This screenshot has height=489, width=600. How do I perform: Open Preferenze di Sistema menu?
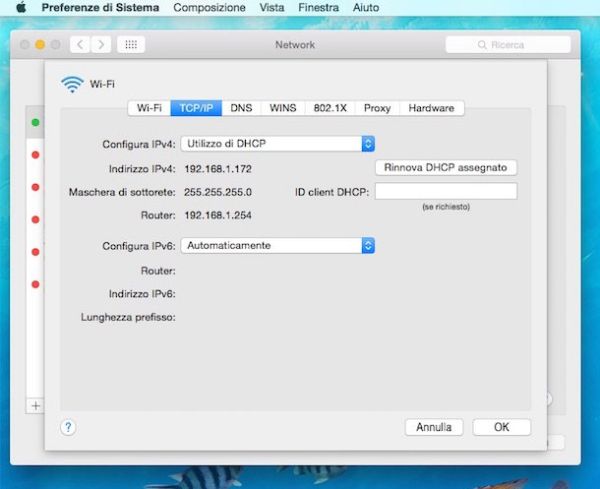pos(100,7)
